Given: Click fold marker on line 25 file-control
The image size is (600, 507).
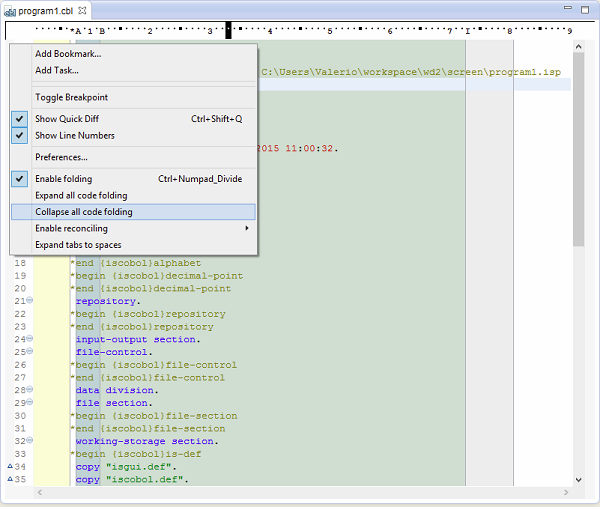Looking at the screenshot, I should (x=30, y=352).
